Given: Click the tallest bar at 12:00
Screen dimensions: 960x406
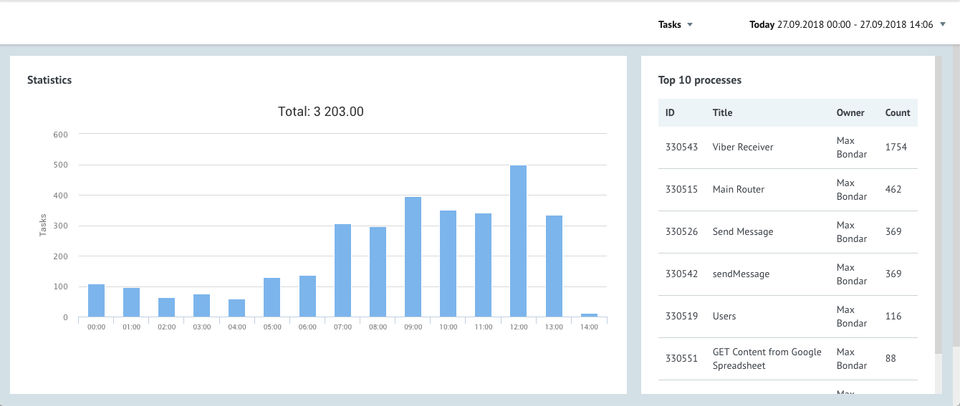Looking at the screenshot, I should point(518,242).
